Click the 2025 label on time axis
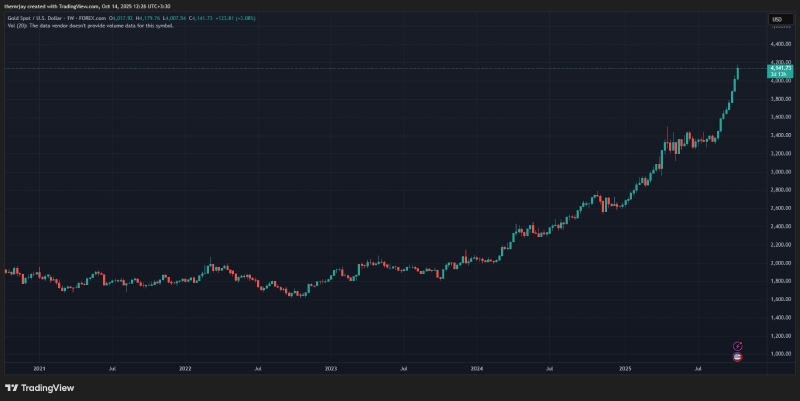The image size is (800, 401). [623, 368]
